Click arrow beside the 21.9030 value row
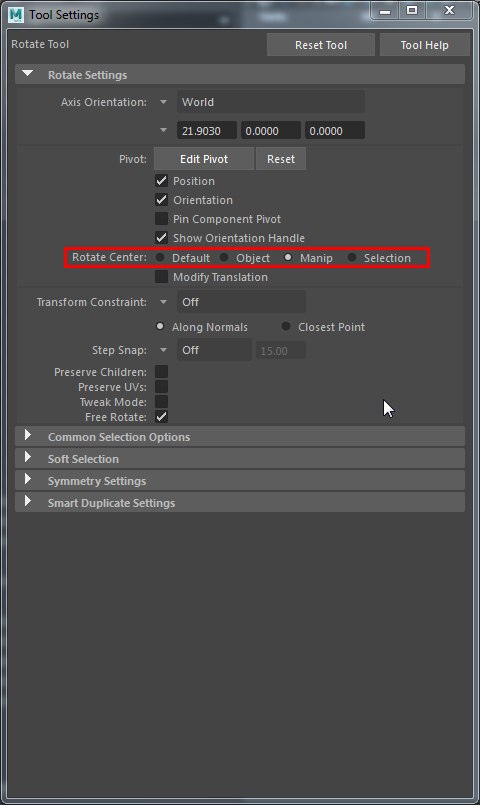The width and height of the screenshot is (480, 805). (x=163, y=130)
